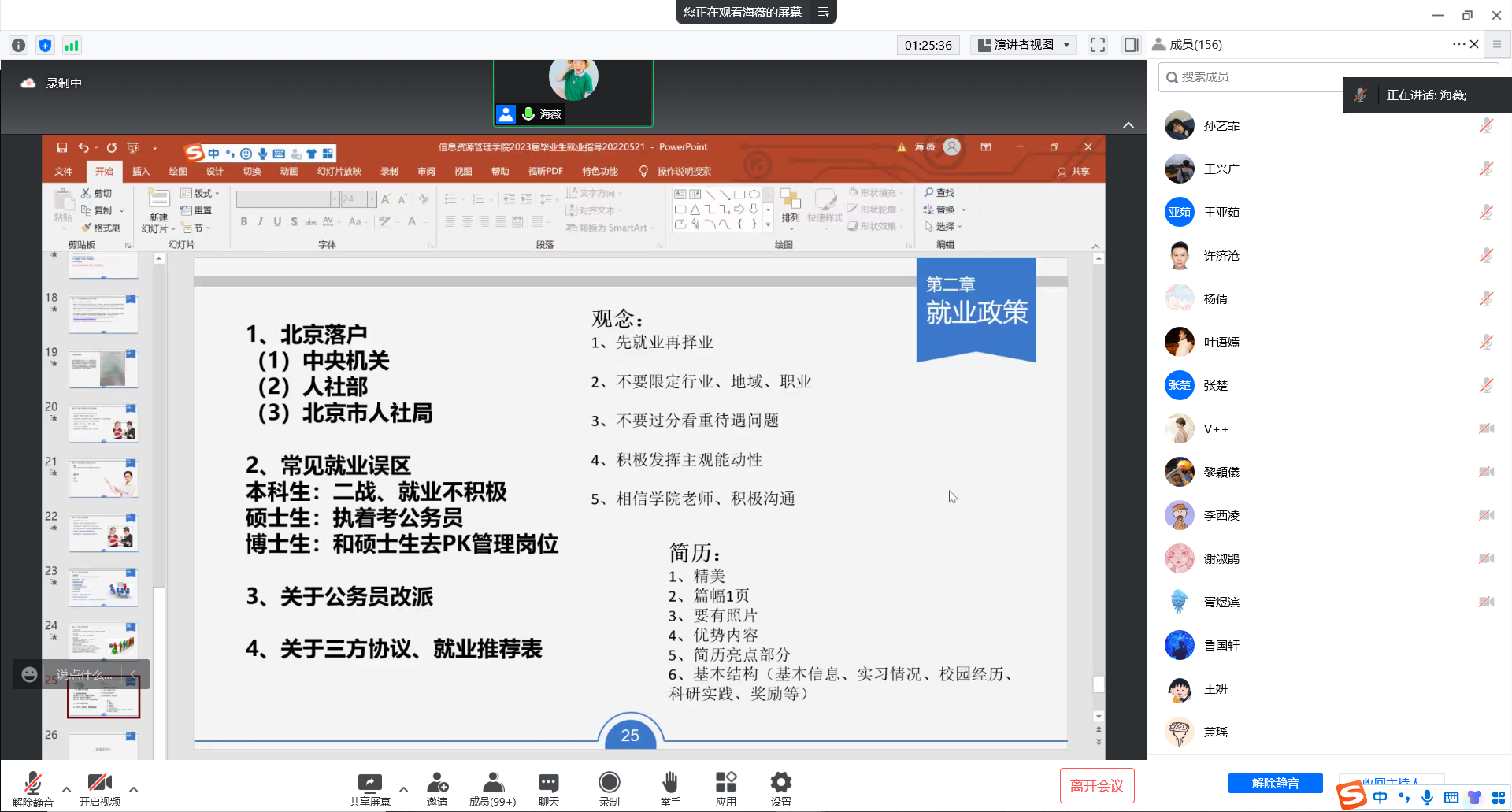This screenshot has width=1512, height=812.
Task: Check the network signal bars icon
Action: pyautogui.click(x=72, y=46)
